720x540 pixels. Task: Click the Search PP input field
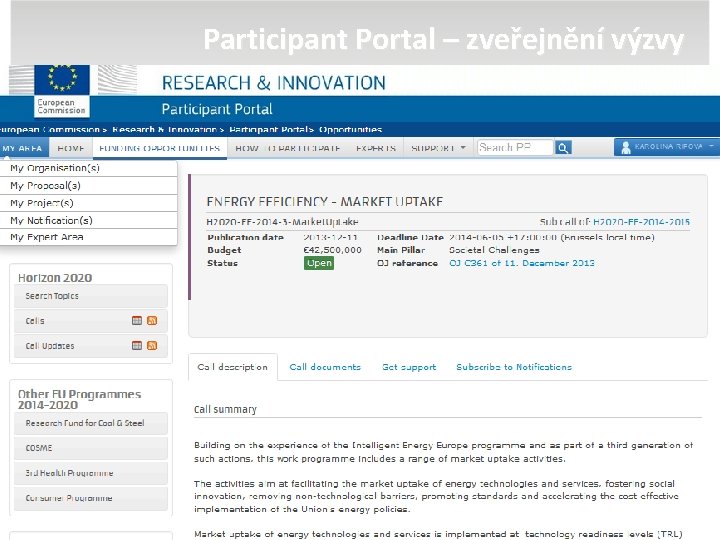515,147
